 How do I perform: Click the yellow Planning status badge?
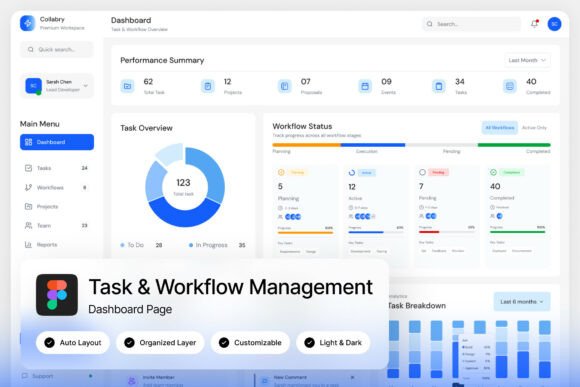tap(297, 172)
